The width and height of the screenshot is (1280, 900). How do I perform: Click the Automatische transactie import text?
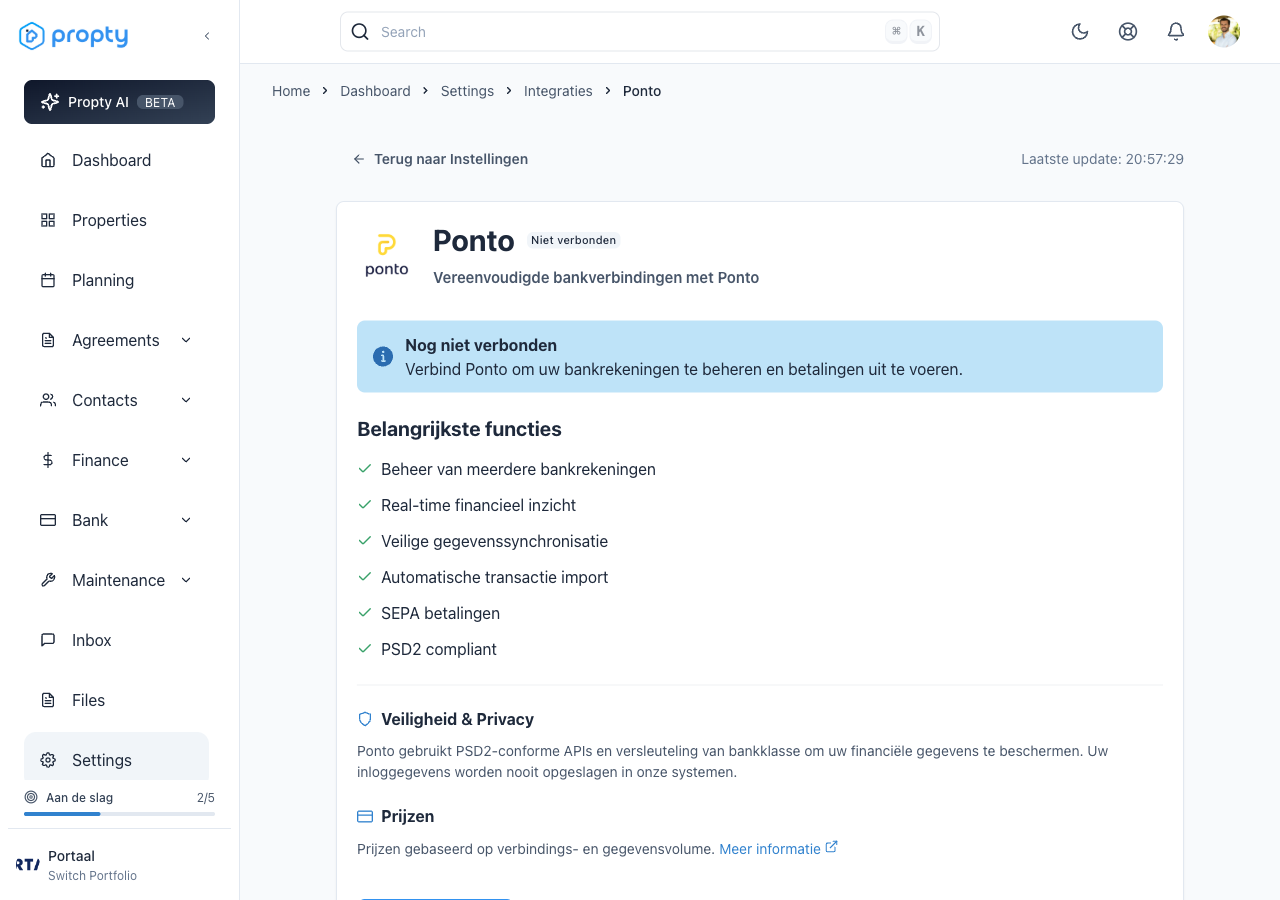click(x=494, y=577)
